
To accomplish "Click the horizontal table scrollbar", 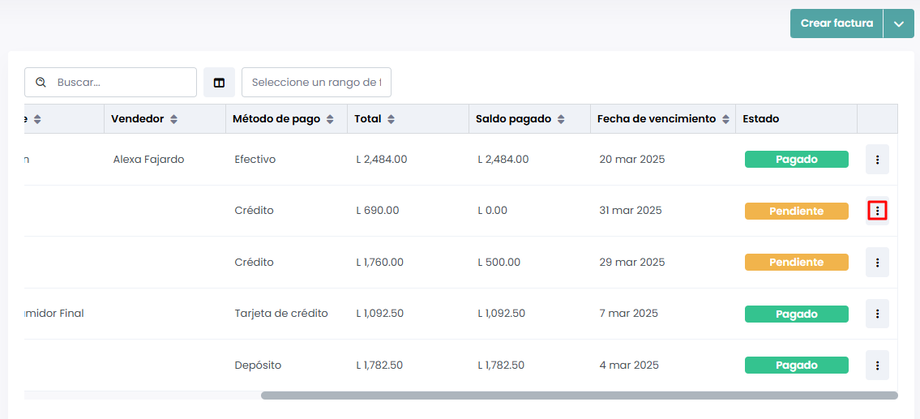I will click(565, 396).
